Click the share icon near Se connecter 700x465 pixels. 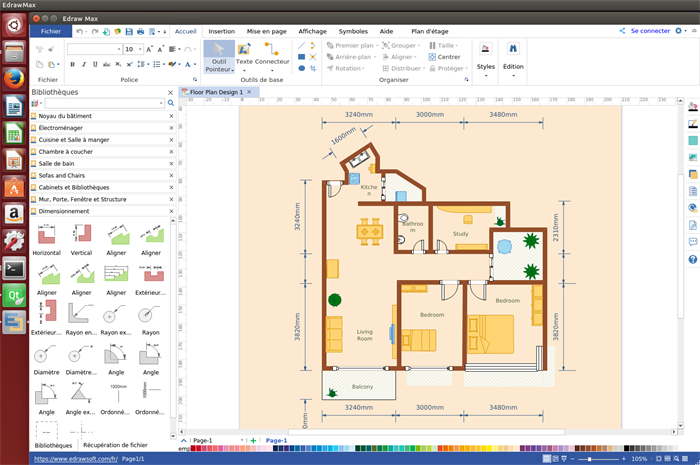[622, 31]
